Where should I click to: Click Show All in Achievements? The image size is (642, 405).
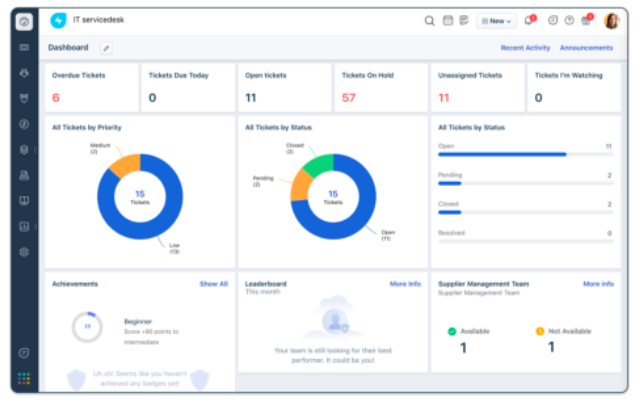(214, 284)
